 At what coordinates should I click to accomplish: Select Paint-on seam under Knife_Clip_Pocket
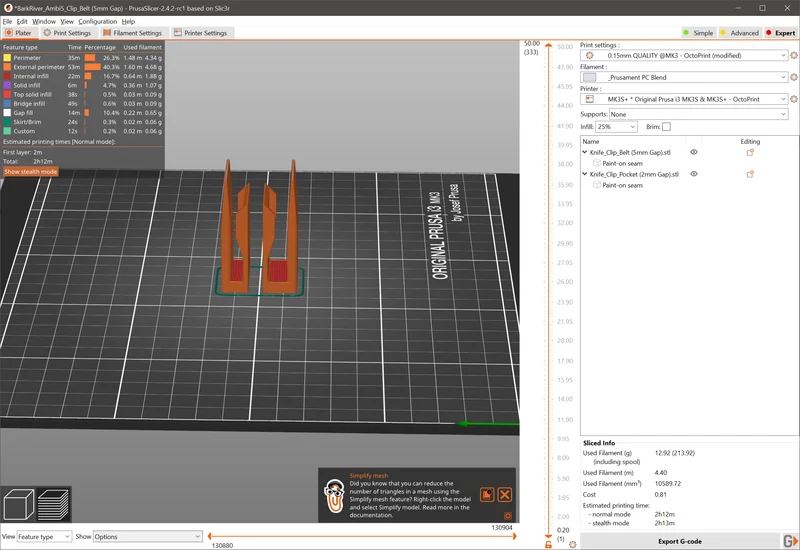[622, 185]
